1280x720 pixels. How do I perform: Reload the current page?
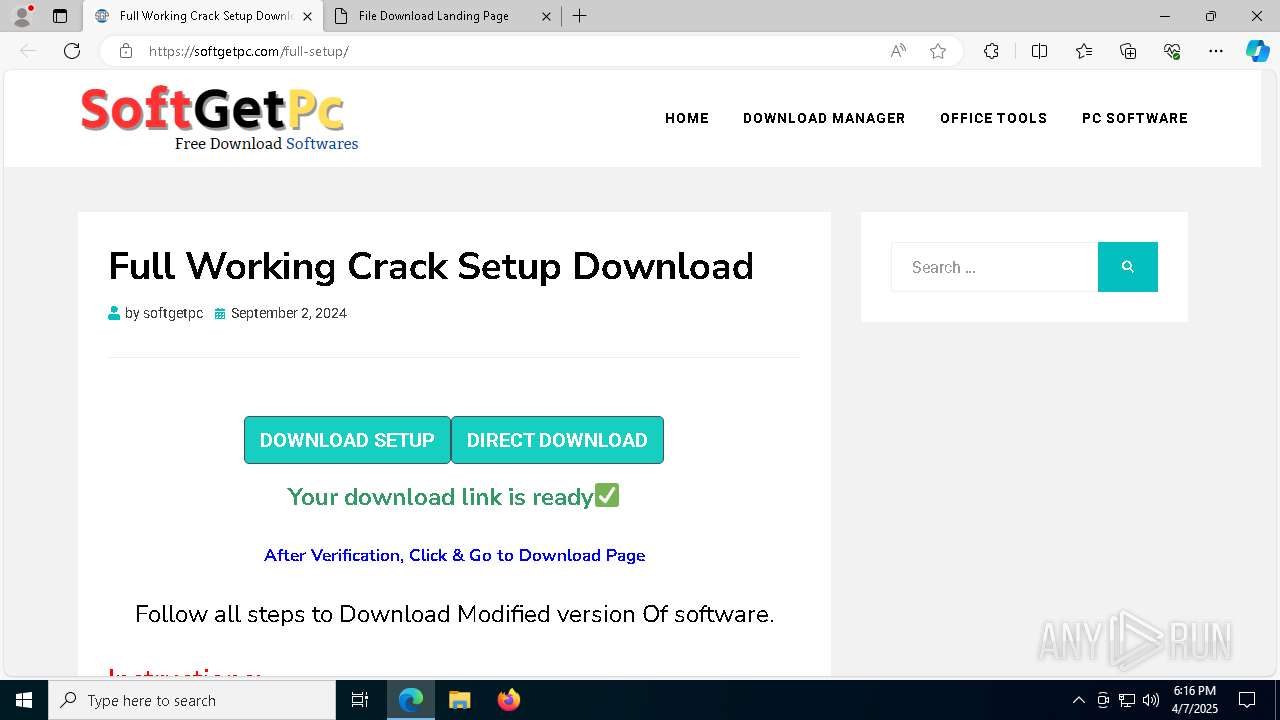(72, 51)
